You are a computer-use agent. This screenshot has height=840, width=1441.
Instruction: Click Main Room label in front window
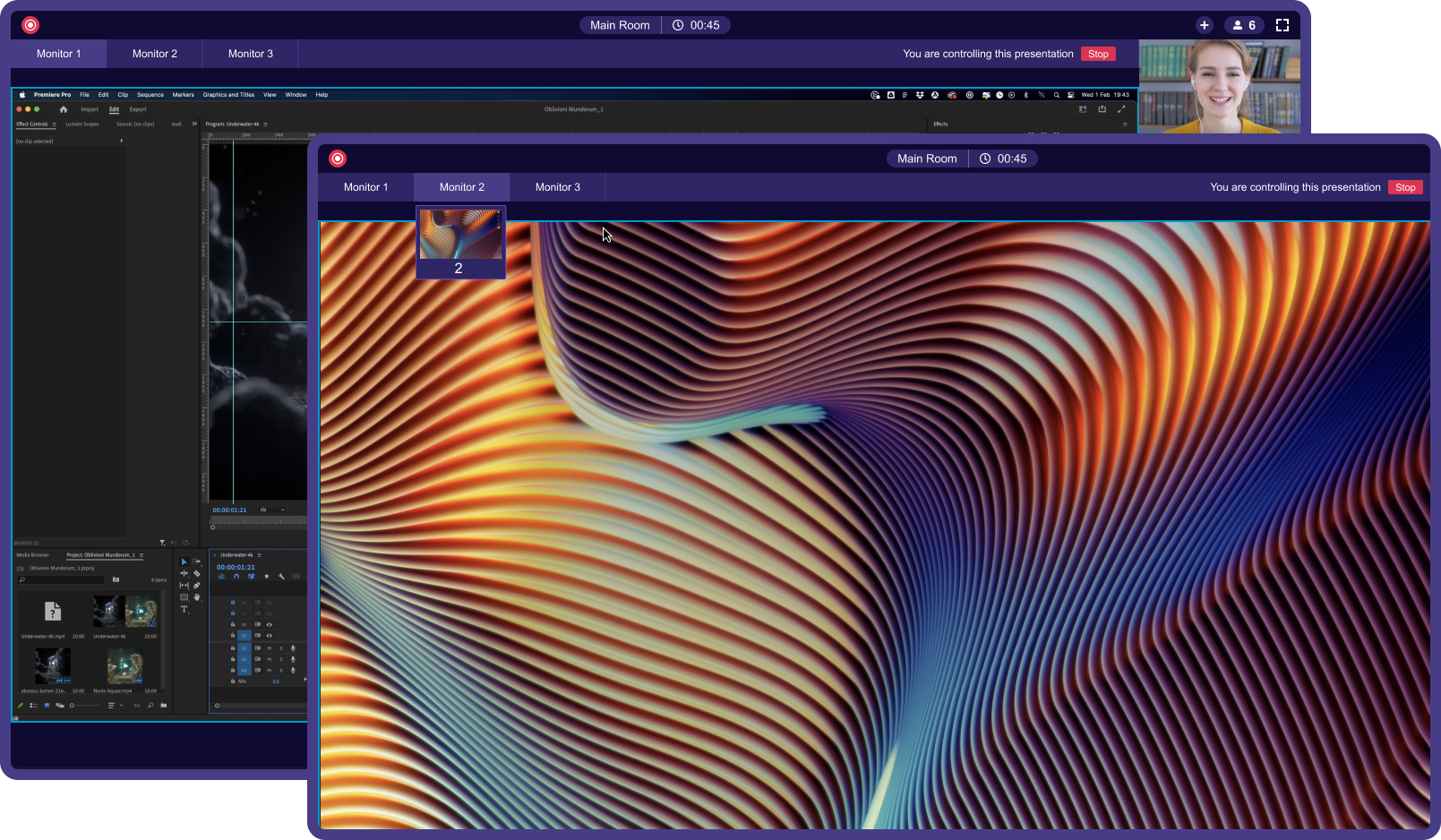tap(927, 159)
